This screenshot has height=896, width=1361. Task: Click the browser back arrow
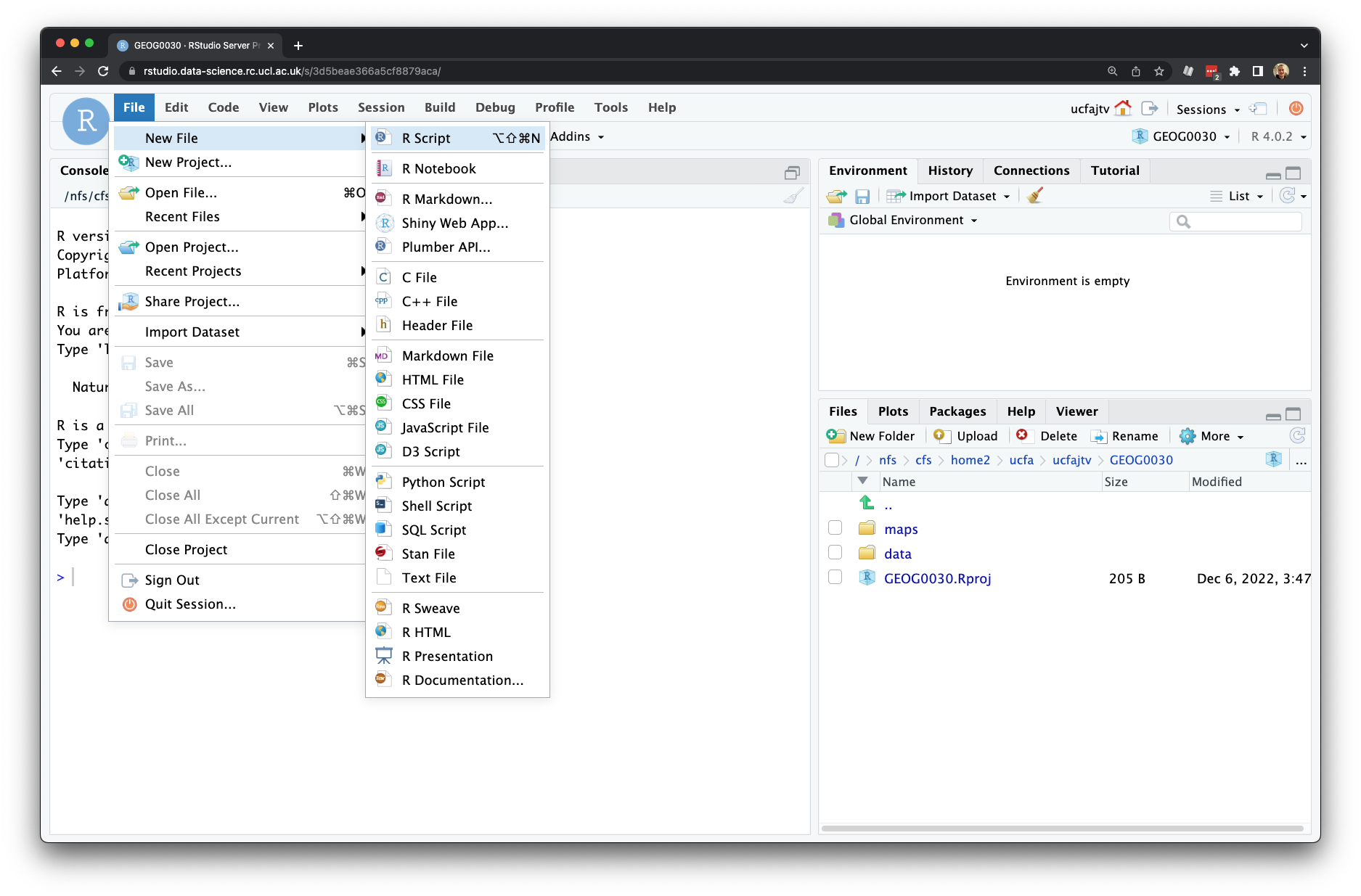click(x=57, y=71)
